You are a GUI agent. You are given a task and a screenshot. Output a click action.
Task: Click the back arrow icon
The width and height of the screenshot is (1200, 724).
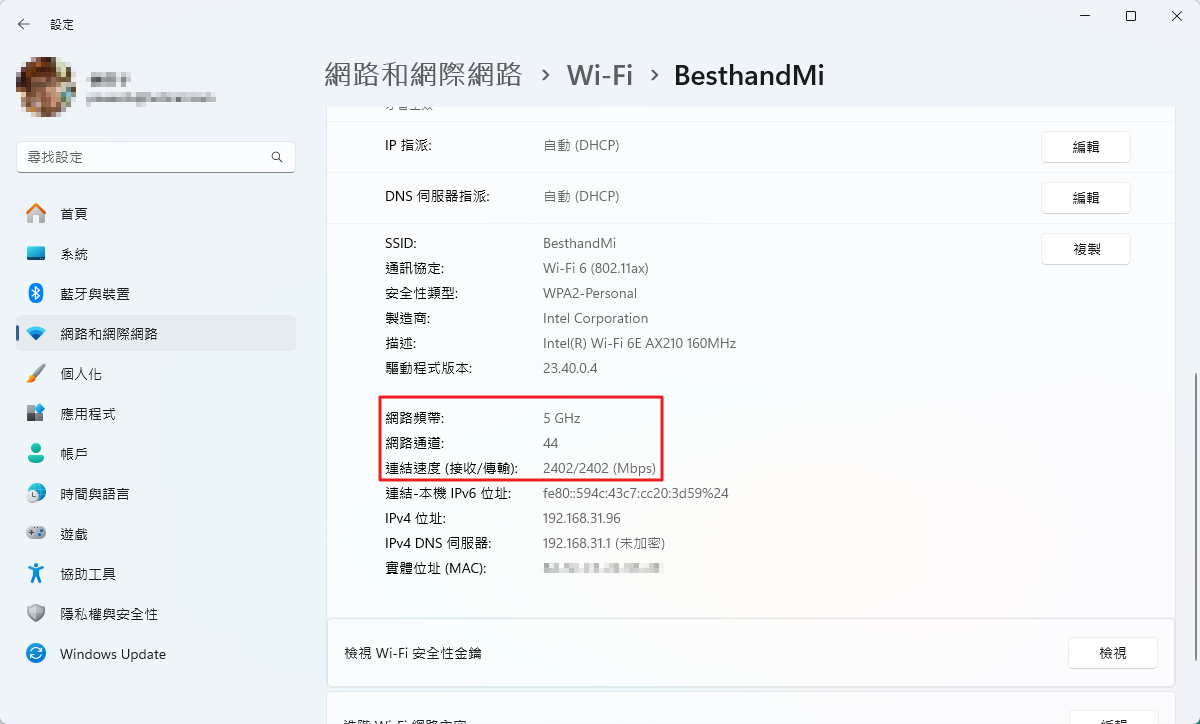[24, 24]
